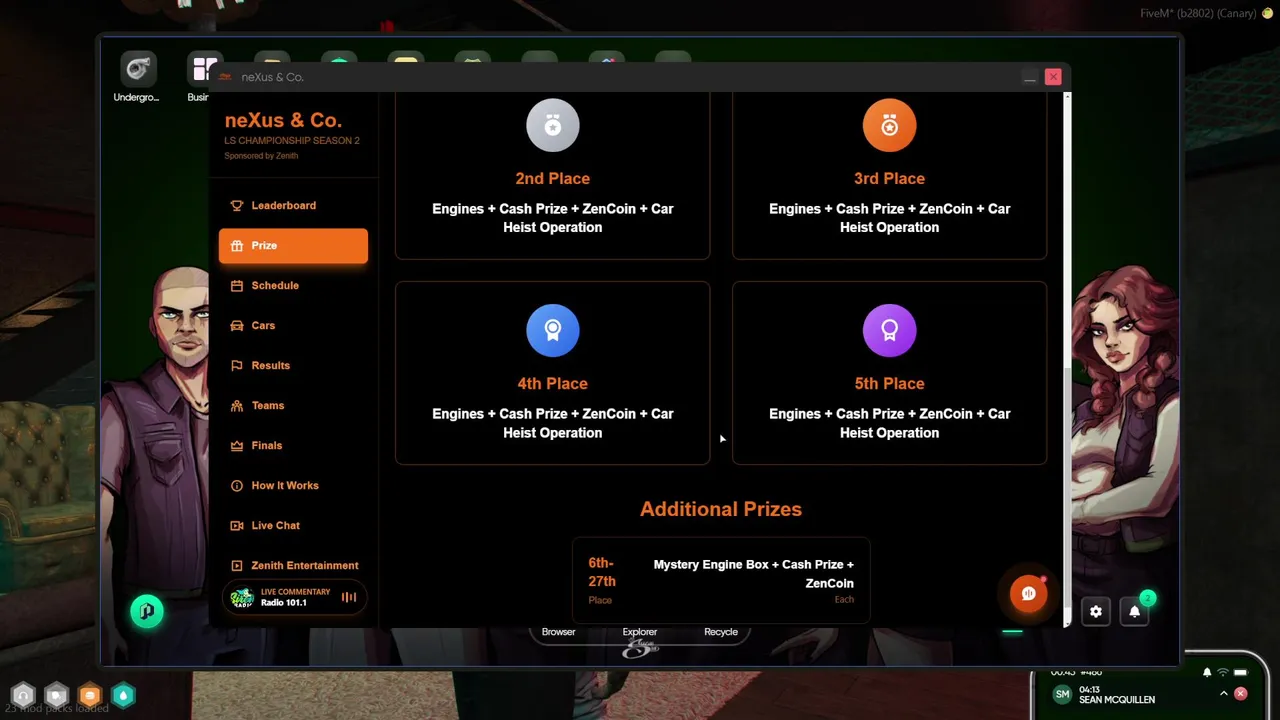This screenshot has width=1280, height=720.
Task: Launch Browser from the dock
Action: (x=558, y=632)
